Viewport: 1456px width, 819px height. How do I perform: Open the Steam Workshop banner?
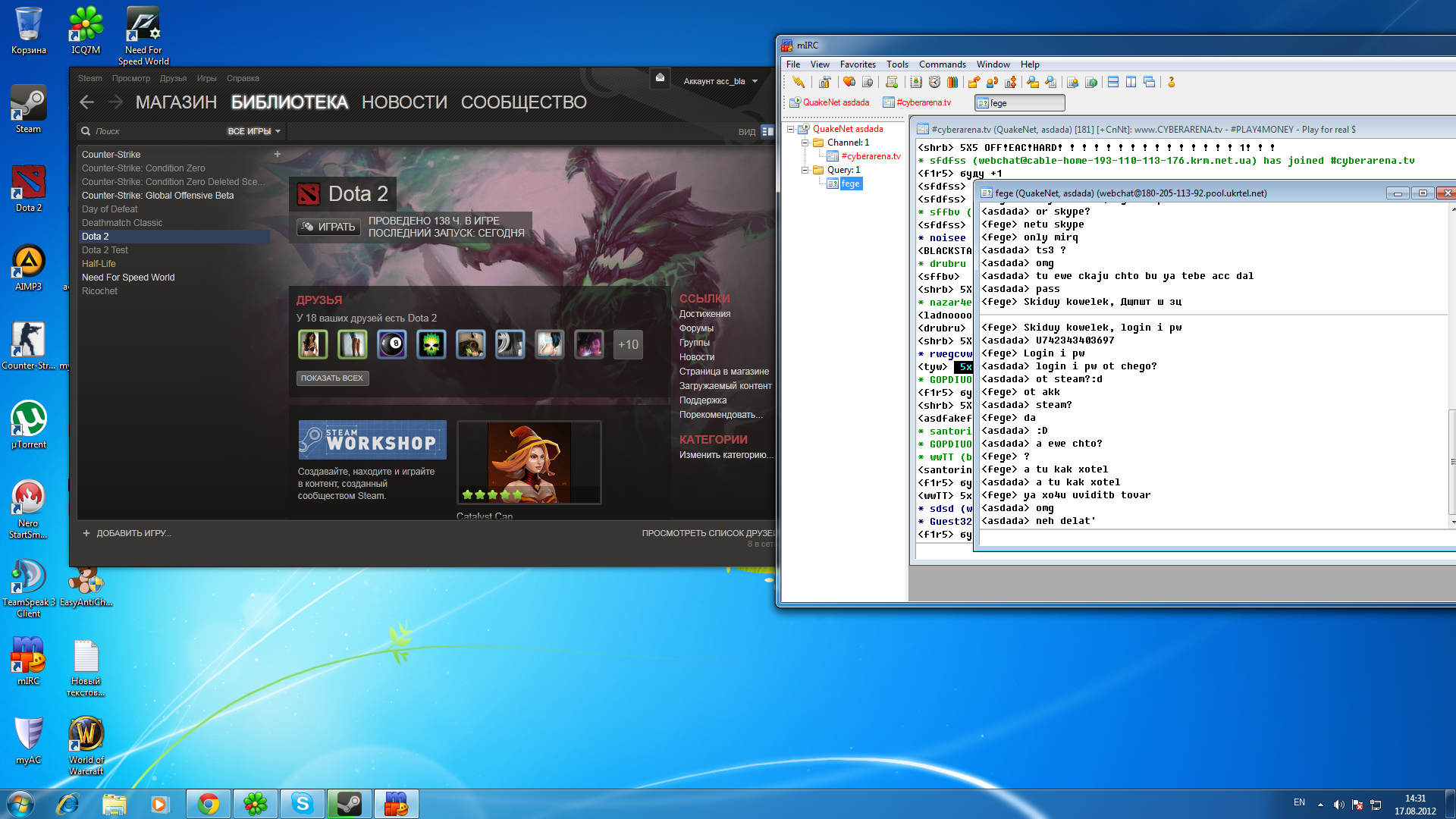click(372, 440)
